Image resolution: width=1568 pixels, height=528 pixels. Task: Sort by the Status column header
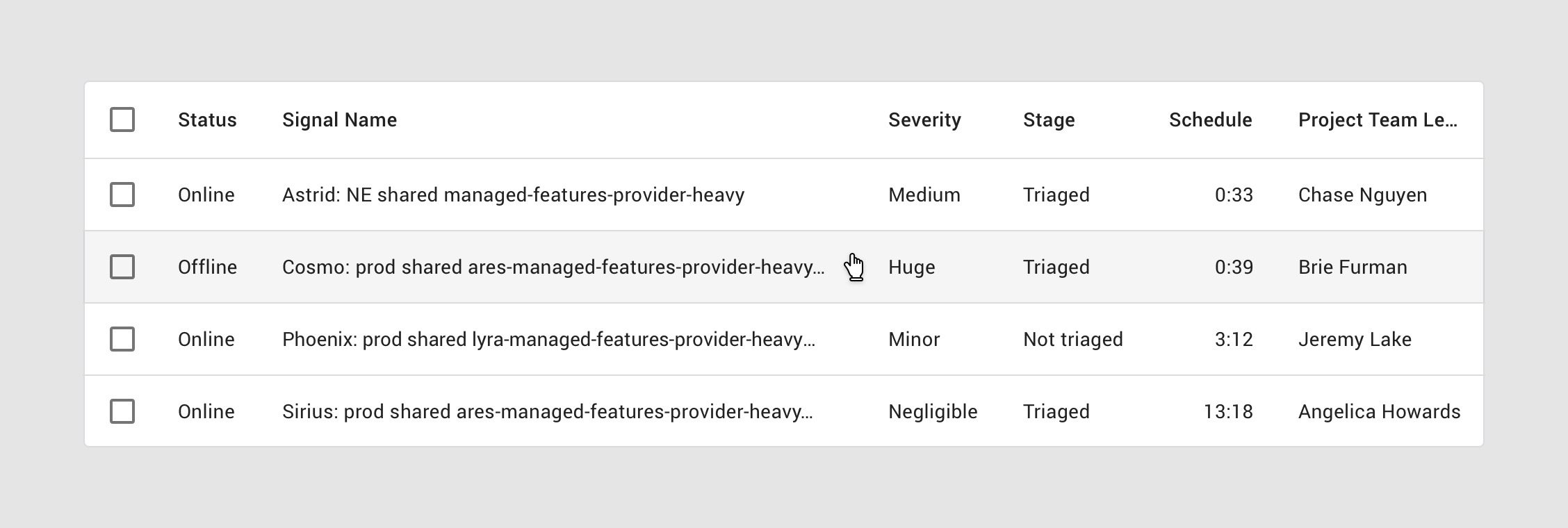207,120
